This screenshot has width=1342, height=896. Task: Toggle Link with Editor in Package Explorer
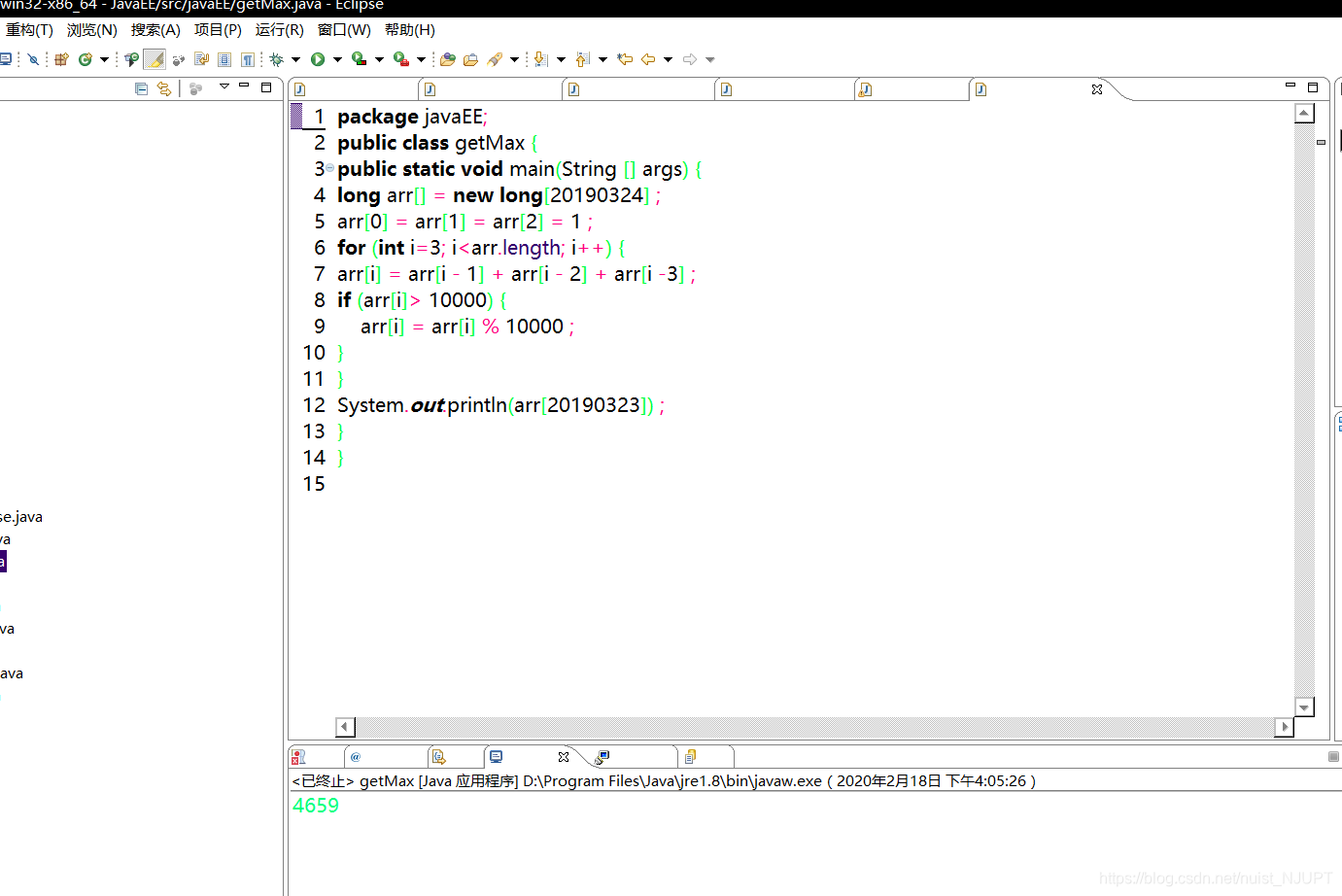point(163,88)
